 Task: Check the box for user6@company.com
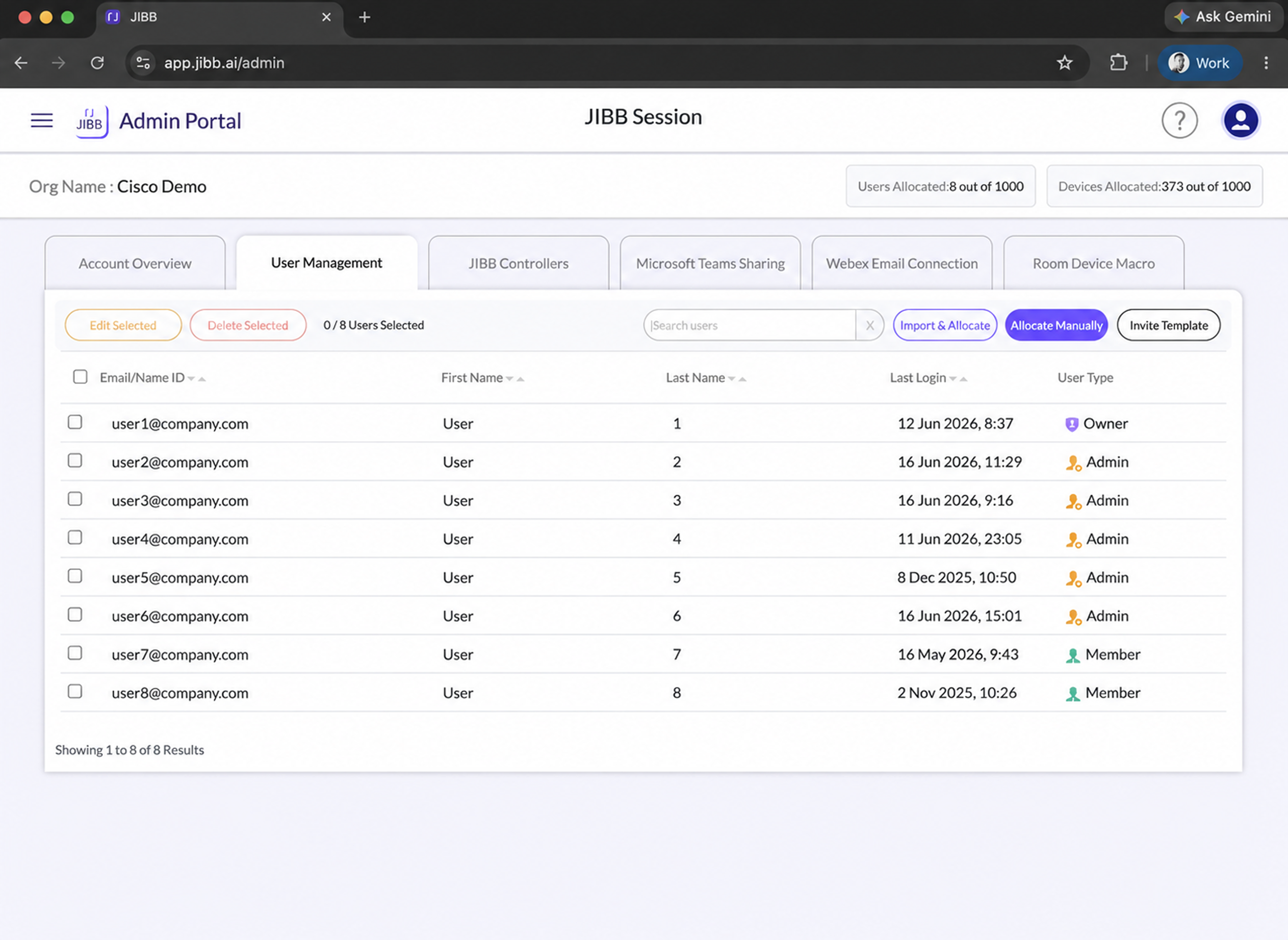click(x=75, y=615)
